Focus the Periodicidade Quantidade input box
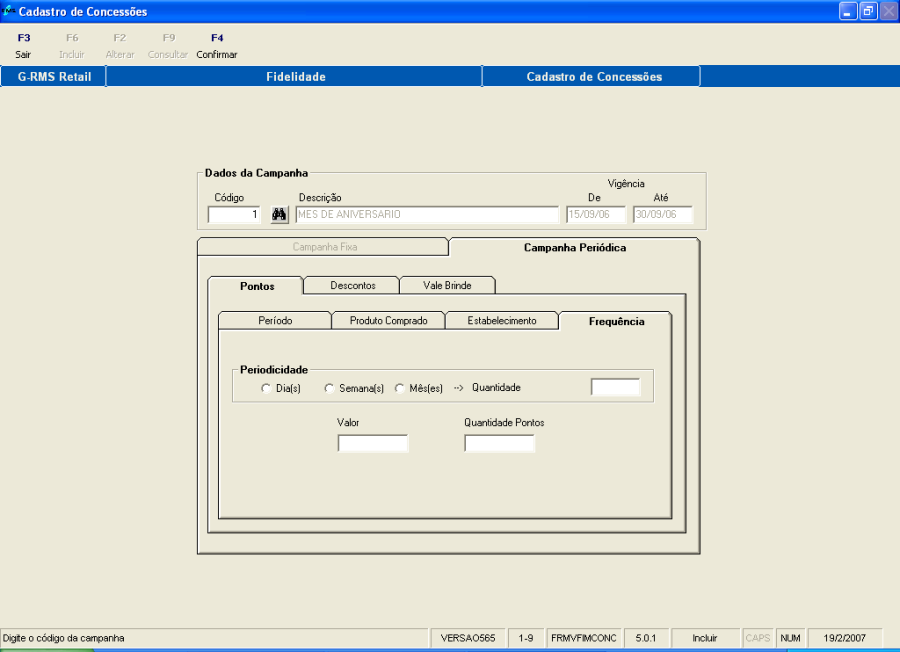Screen dimensions: 900x652 tap(615, 387)
